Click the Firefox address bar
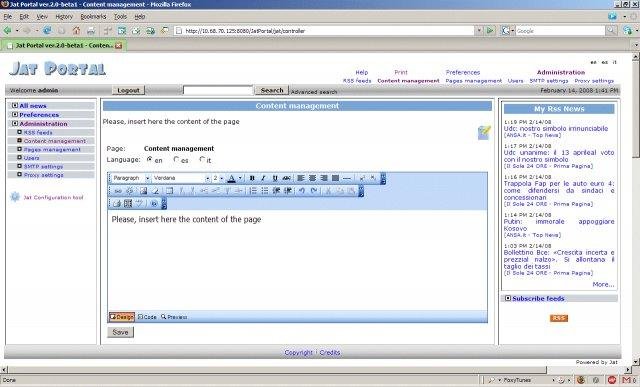The width and height of the screenshot is (640, 387). [324, 31]
